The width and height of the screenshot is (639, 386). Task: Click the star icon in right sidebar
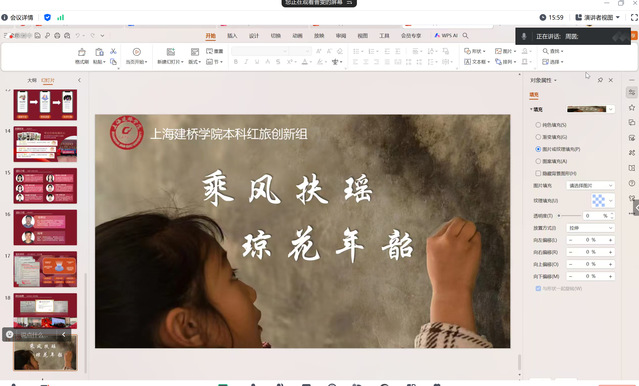(632, 108)
